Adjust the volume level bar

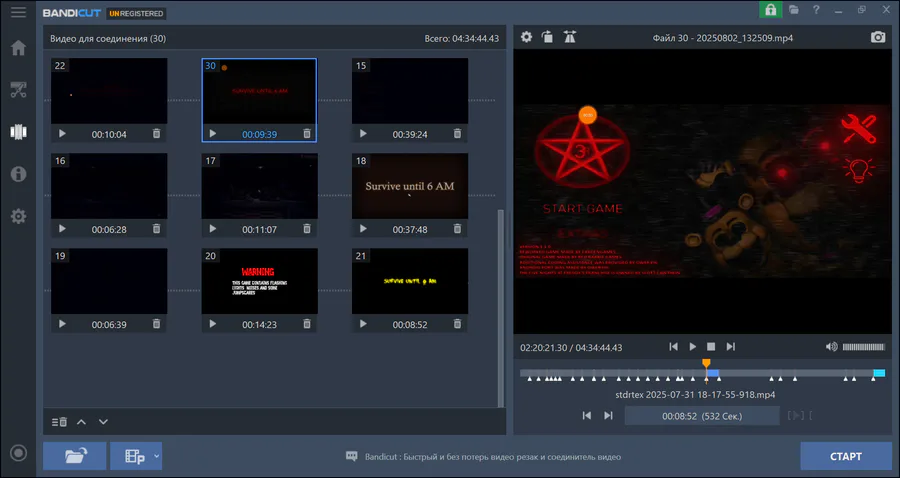[864, 347]
